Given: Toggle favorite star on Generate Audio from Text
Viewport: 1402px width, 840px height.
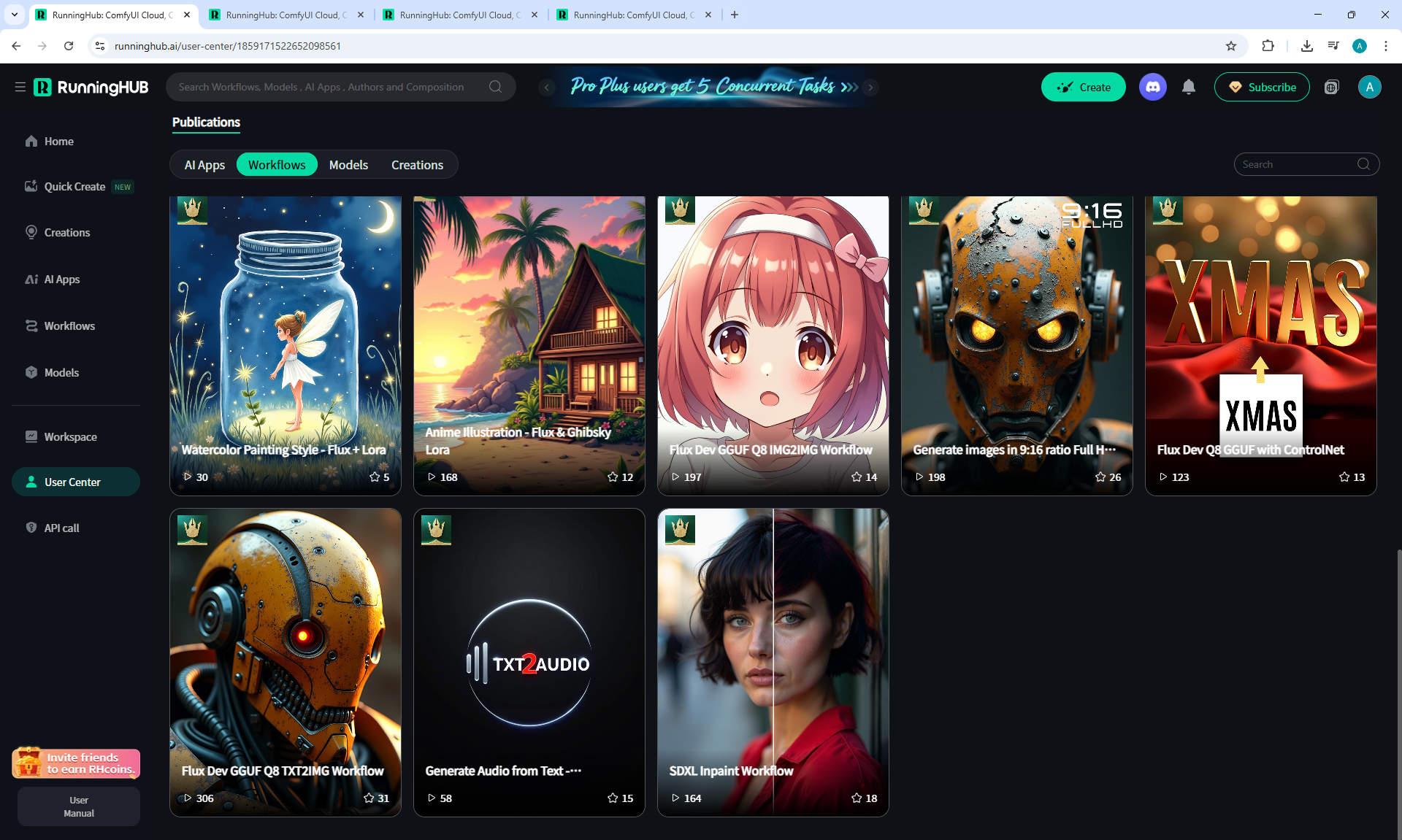Looking at the screenshot, I should tap(613, 798).
